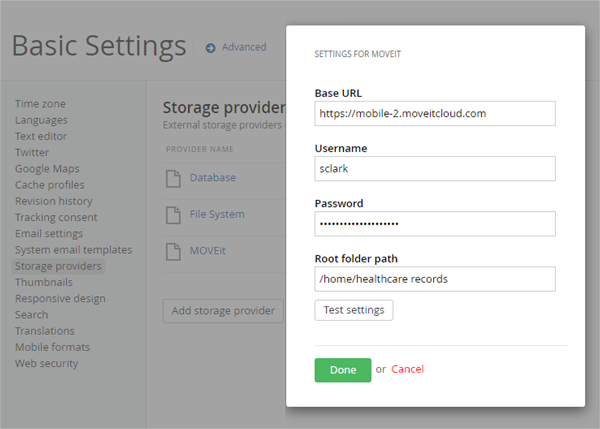This screenshot has width=600, height=429.
Task: Open the Mobile formats settings
Action: (52, 347)
